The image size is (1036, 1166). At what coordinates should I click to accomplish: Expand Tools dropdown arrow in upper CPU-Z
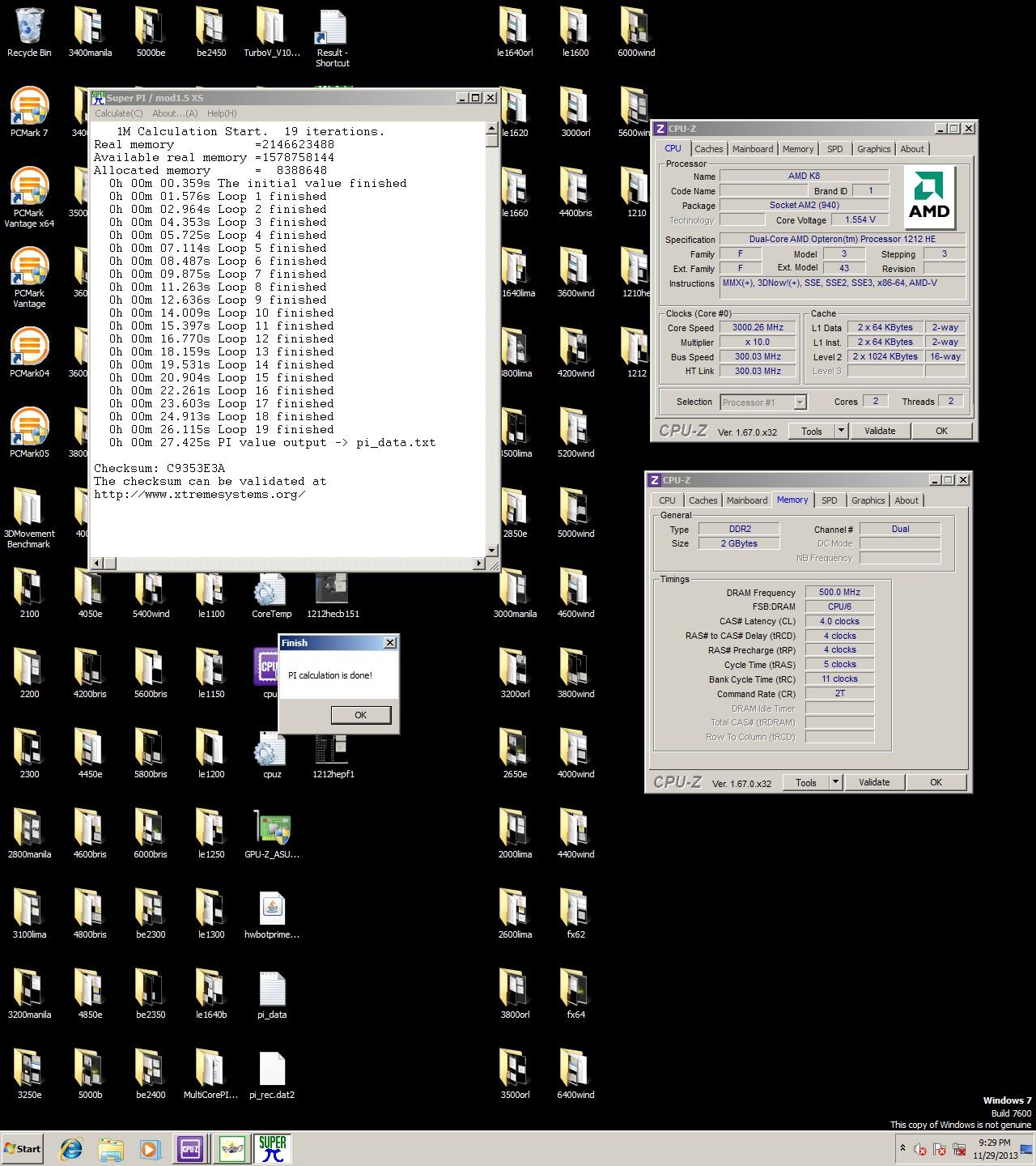pos(841,431)
